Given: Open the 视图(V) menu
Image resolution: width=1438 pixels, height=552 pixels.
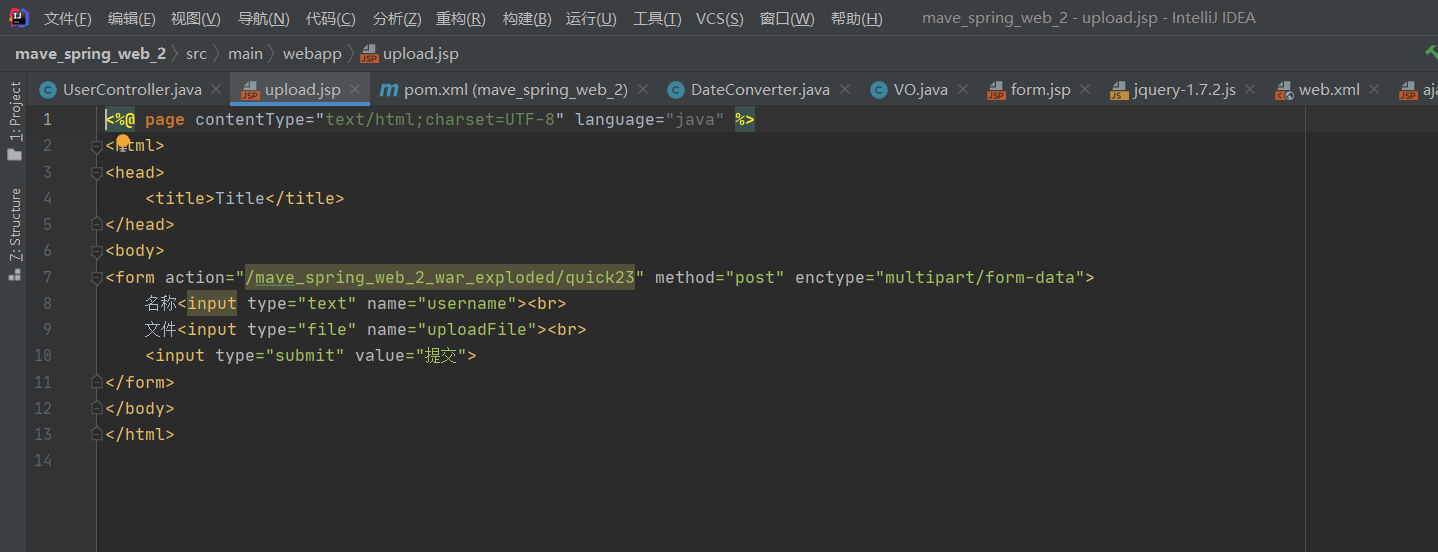Looking at the screenshot, I should [x=196, y=19].
